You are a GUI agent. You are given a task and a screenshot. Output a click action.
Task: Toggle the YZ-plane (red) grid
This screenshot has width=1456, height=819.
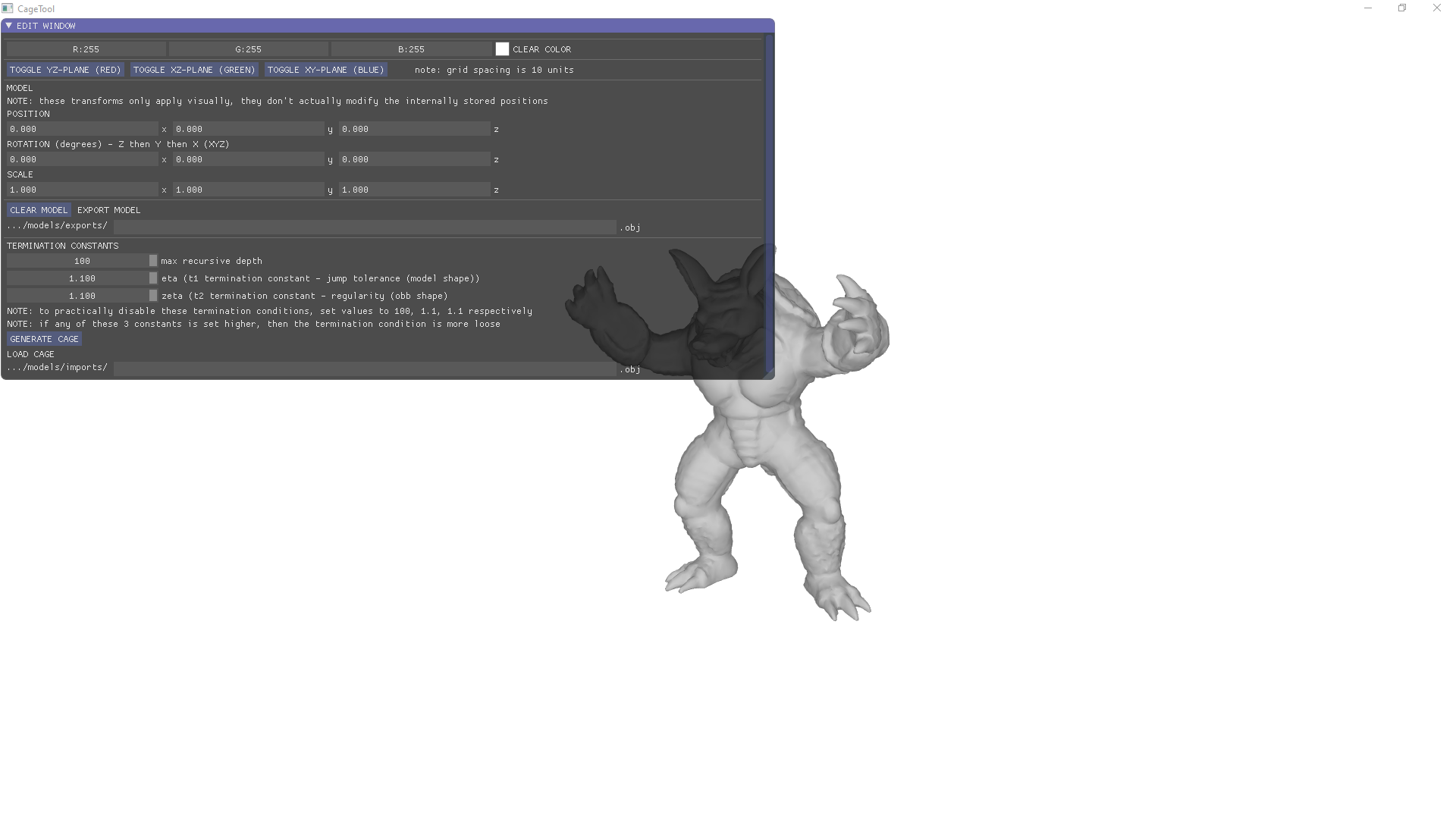click(x=65, y=70)
